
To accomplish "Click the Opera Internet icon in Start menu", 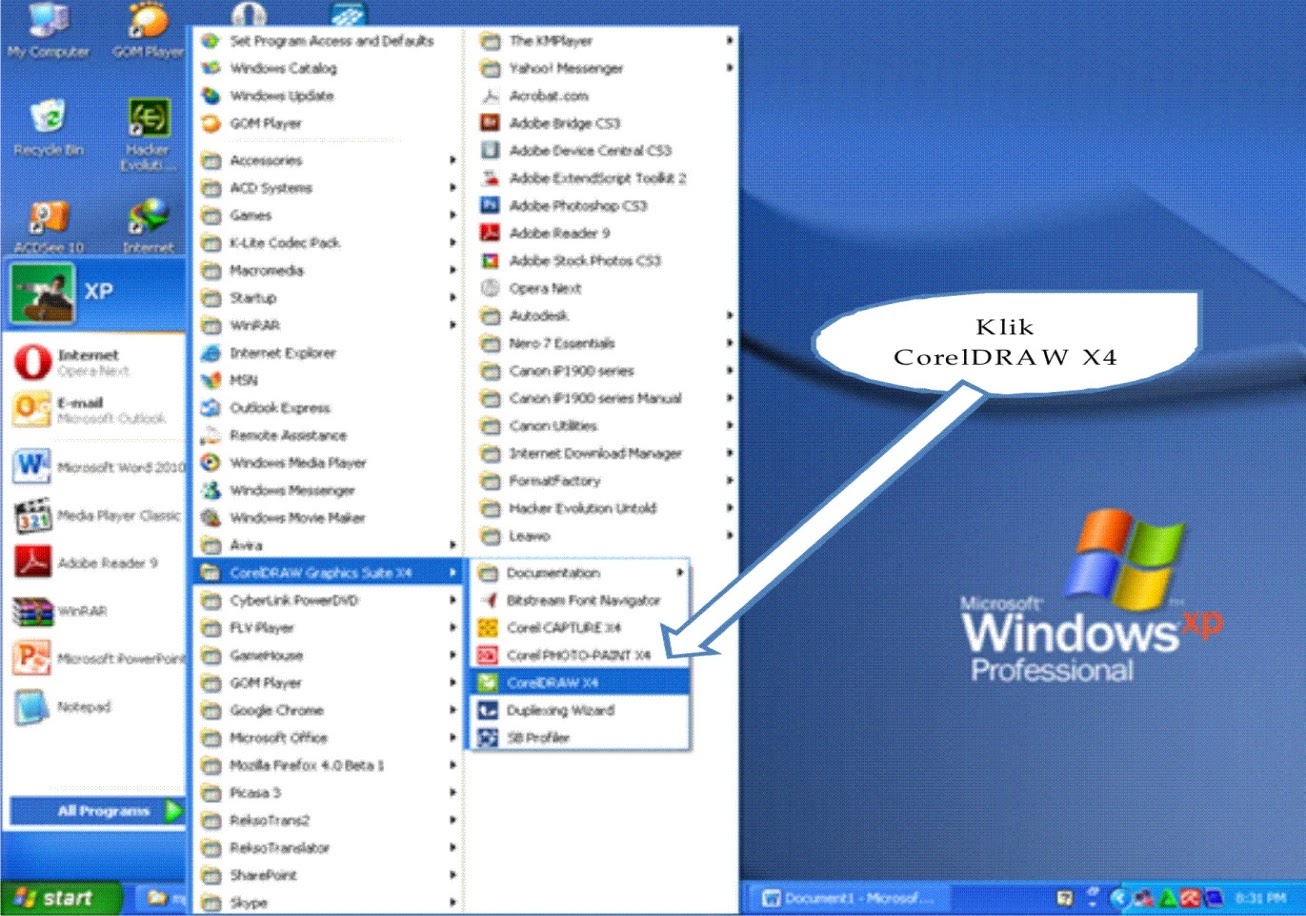I will pyautogui.click(x=31, y=362).
